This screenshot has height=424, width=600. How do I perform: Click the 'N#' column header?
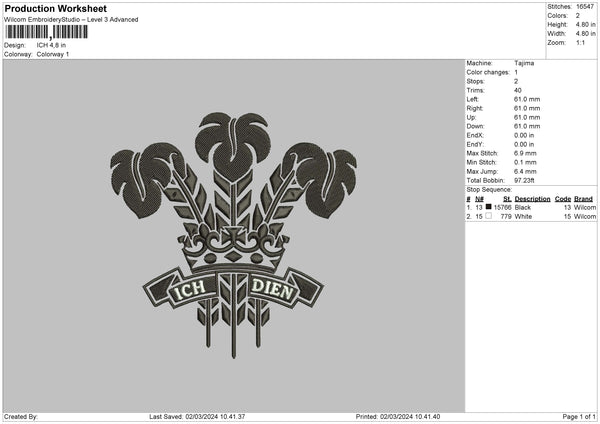479,199
